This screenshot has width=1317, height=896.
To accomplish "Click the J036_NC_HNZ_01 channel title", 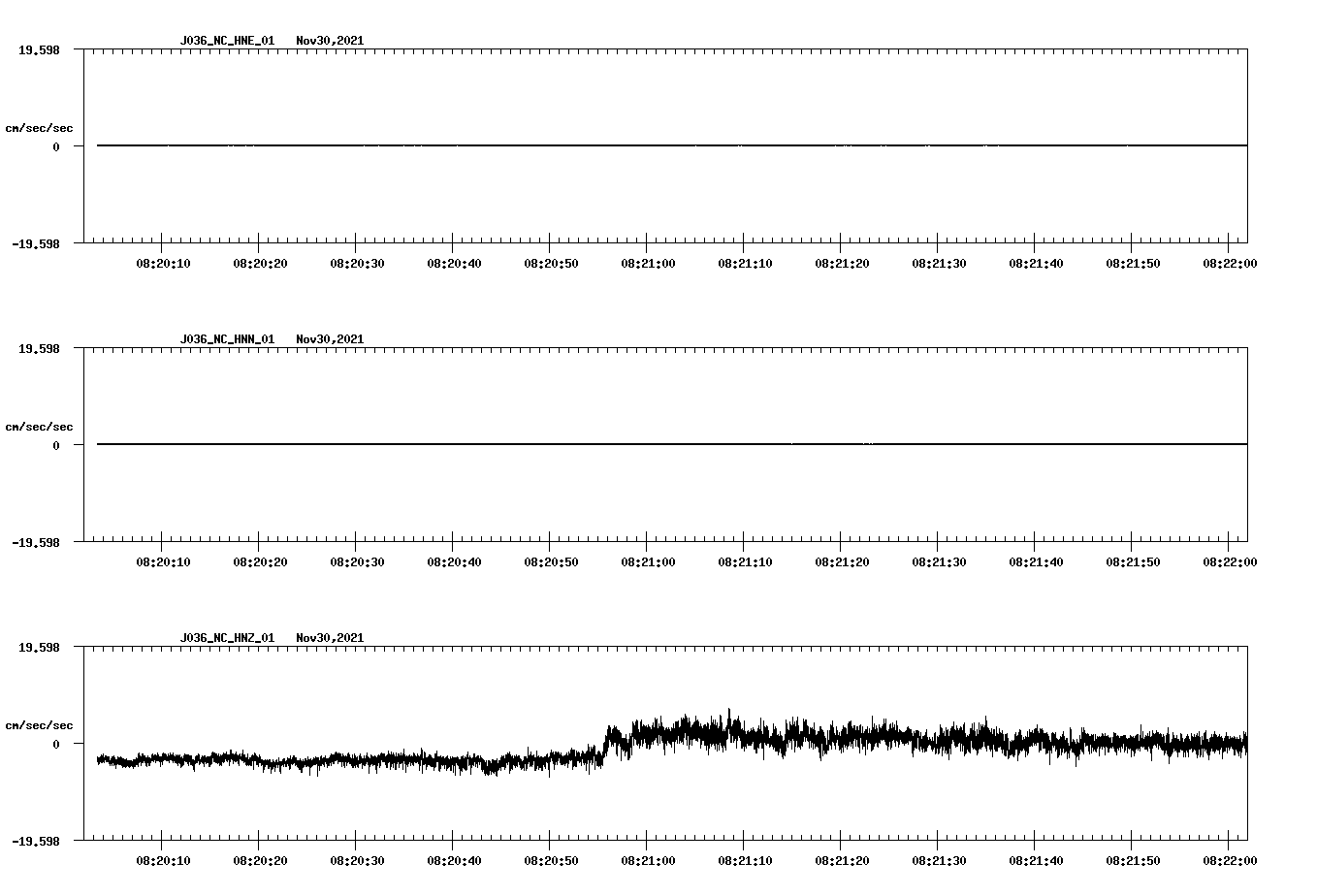I will tap(227, 638).
